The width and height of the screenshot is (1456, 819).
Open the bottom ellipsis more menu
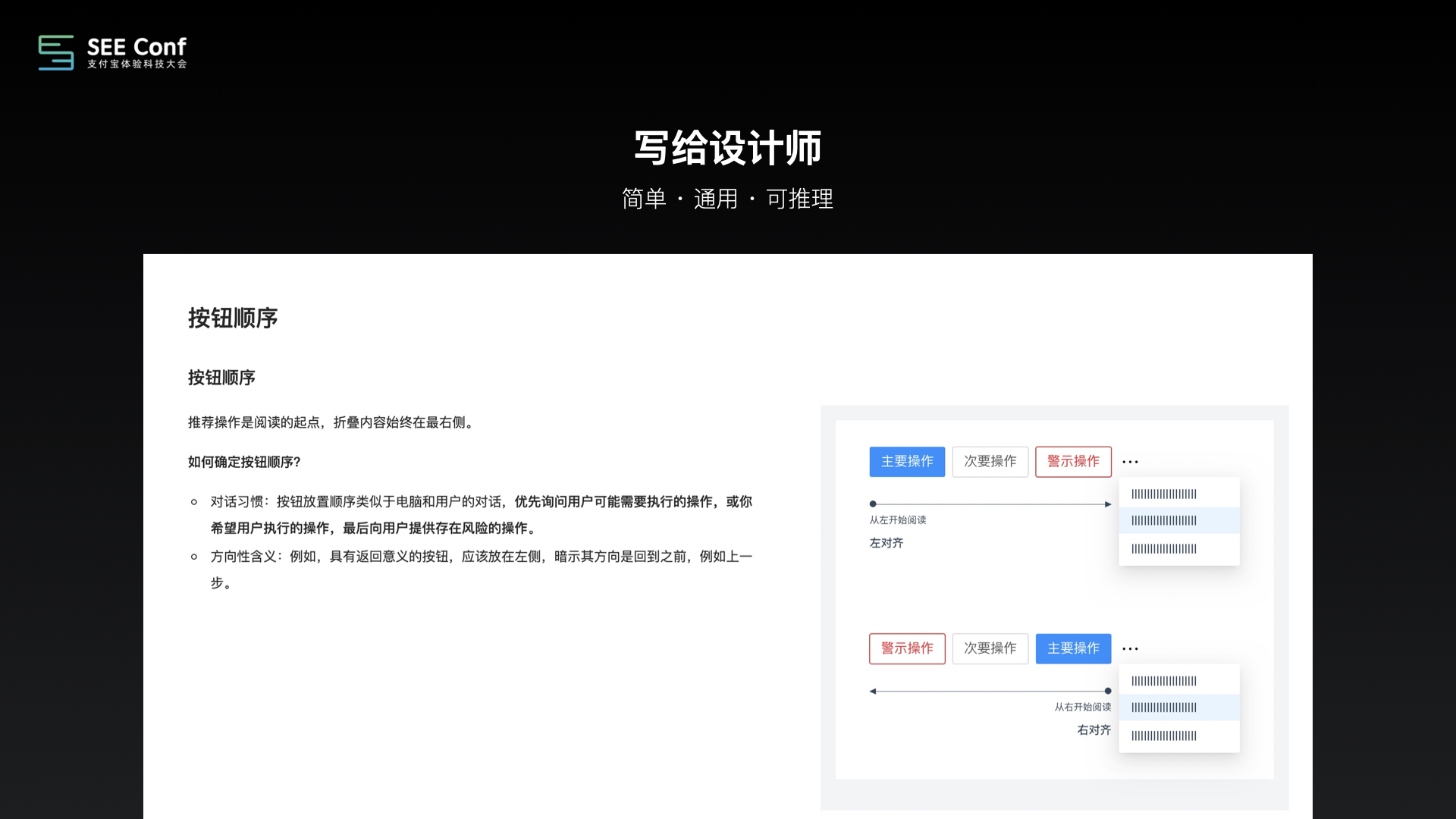point(1130,649)
